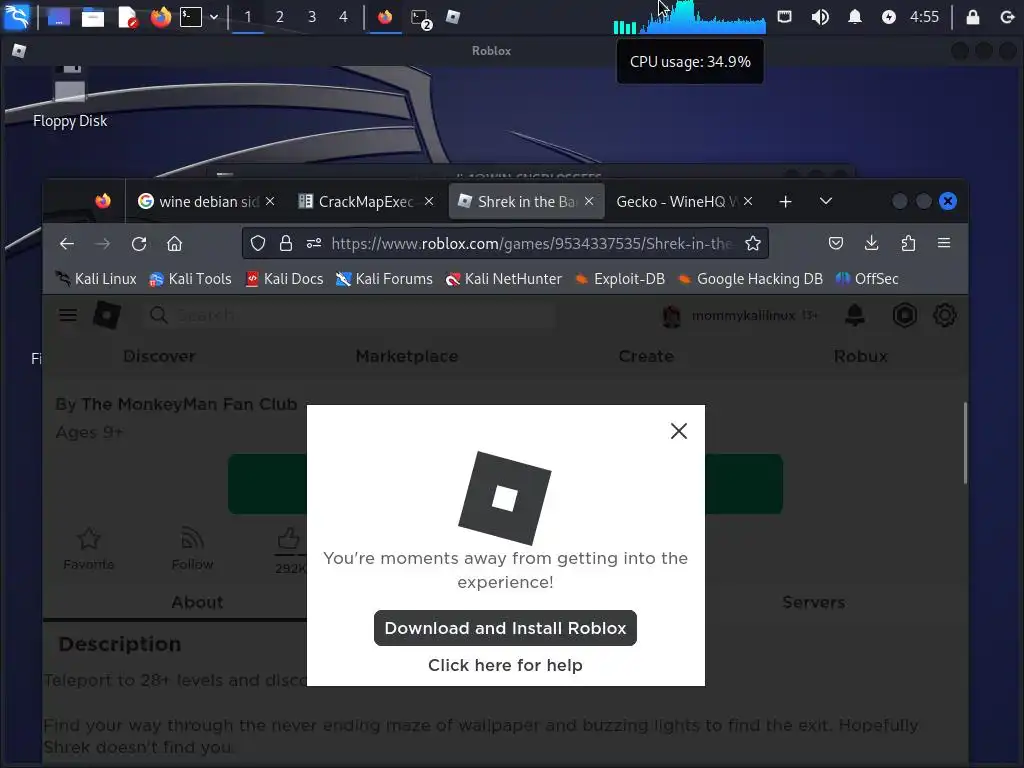Open terminal emulator from the panel
The height and width of the screenshot is (768, 1024).
tap(191, 17)
